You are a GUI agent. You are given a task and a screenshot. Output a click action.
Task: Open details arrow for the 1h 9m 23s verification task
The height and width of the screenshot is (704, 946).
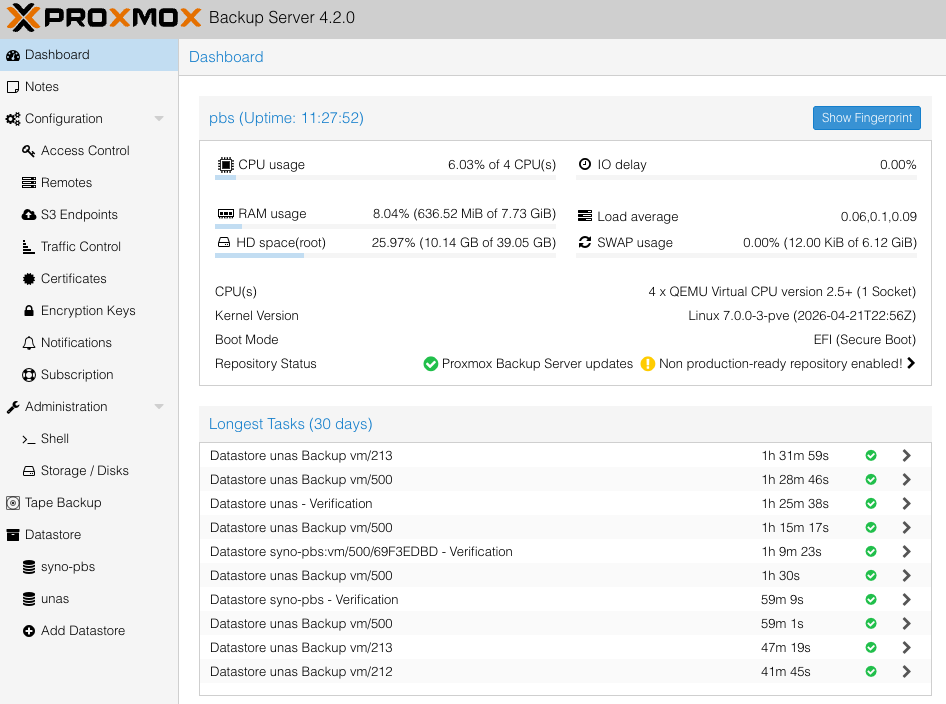[x=906, y=551]
